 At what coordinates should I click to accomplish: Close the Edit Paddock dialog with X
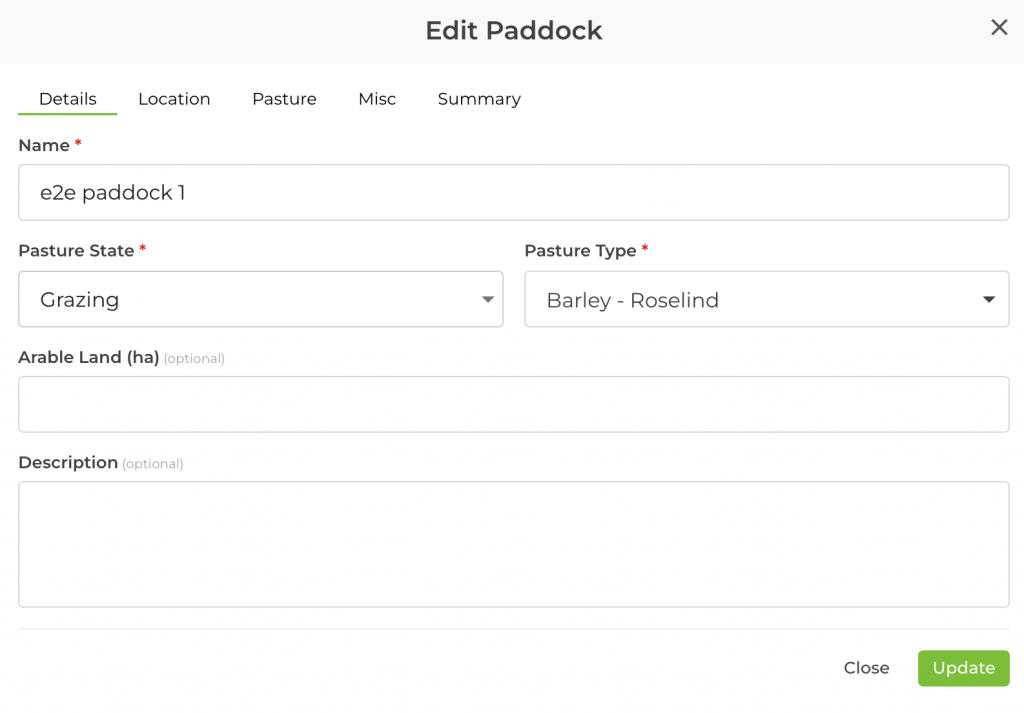pyautogui.click(x=999, y=28)
